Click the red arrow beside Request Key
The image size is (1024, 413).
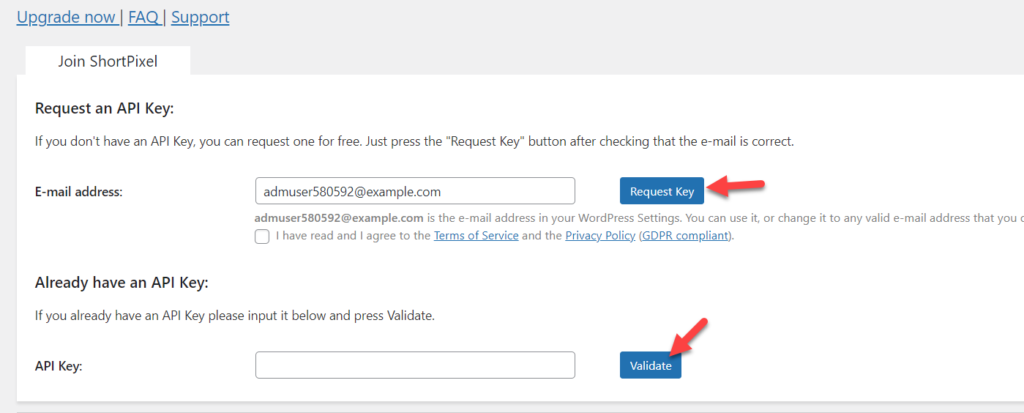coord(736,186)
